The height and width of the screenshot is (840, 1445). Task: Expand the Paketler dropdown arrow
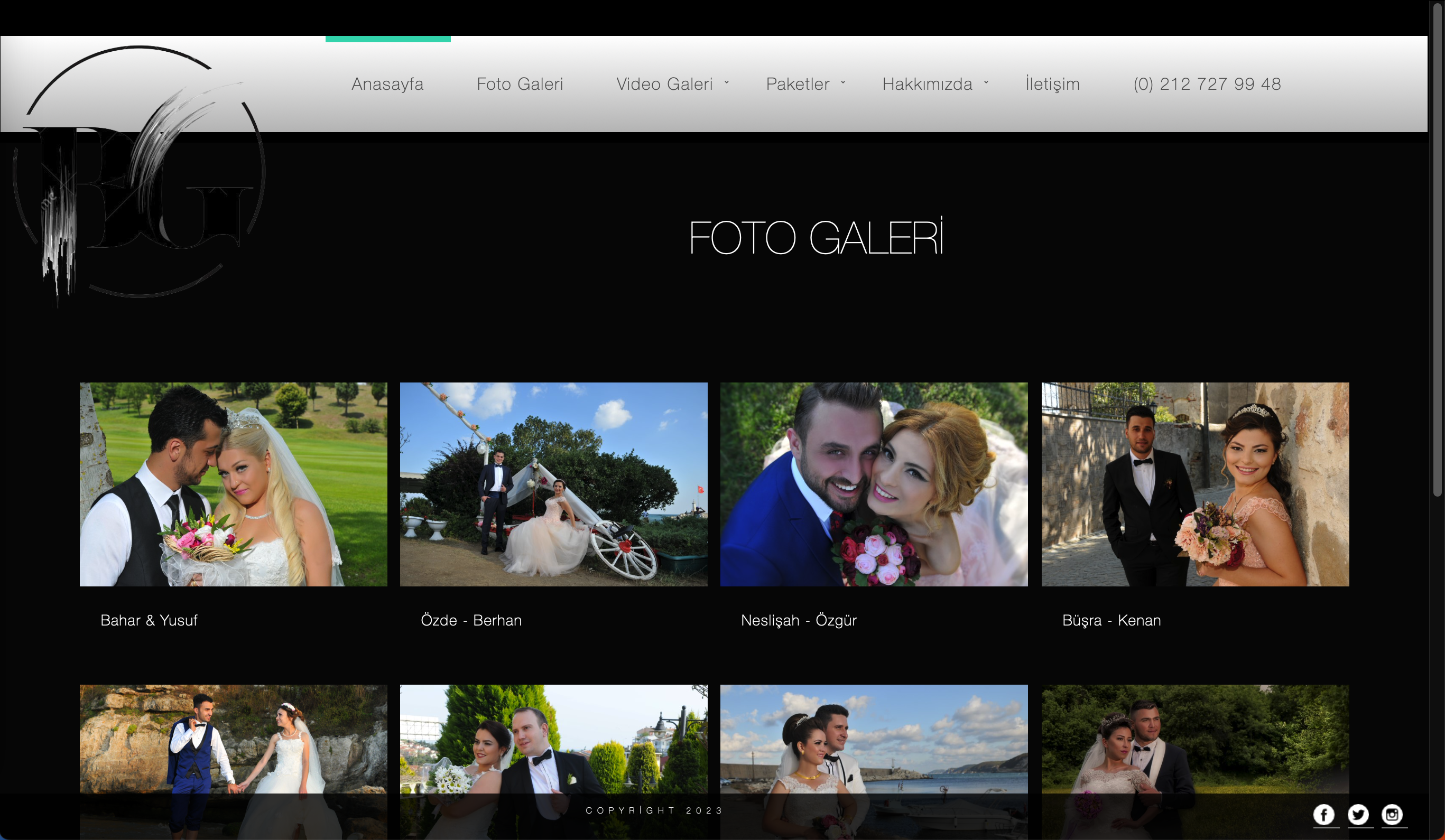(843, 83)
